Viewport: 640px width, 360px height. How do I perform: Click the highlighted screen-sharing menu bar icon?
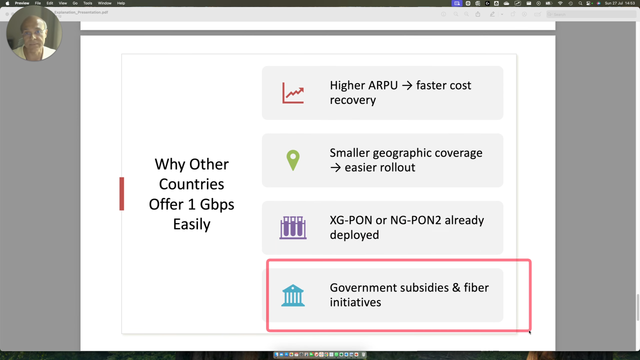pos(457,3)
